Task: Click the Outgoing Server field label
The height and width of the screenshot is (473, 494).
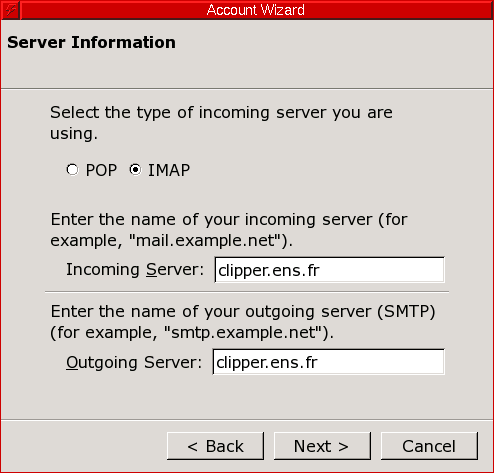Action: [x=134, y=362]
